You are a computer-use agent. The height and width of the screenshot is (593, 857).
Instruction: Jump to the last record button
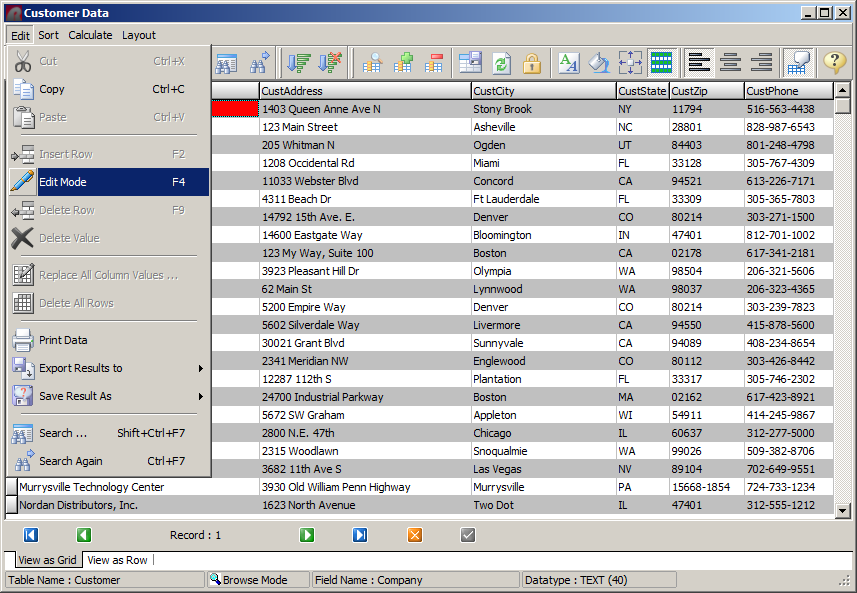tap(360, 535)
